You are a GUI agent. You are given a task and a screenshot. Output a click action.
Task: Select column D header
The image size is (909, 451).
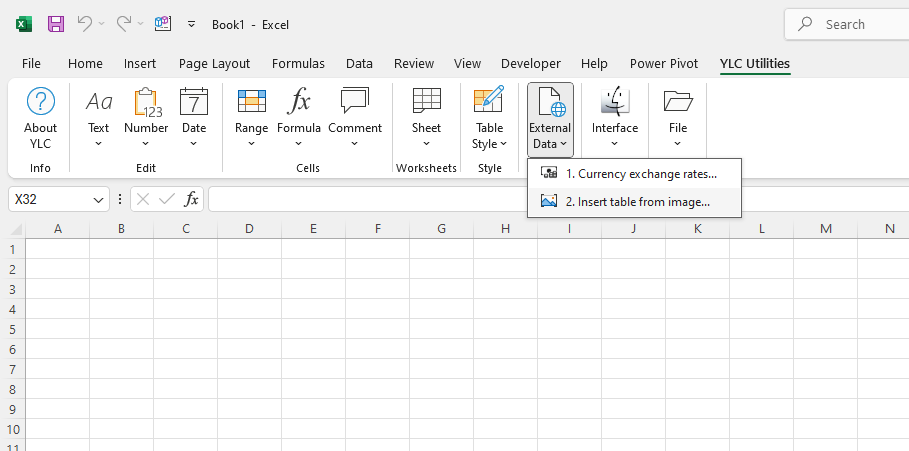[x=249, y=229]
